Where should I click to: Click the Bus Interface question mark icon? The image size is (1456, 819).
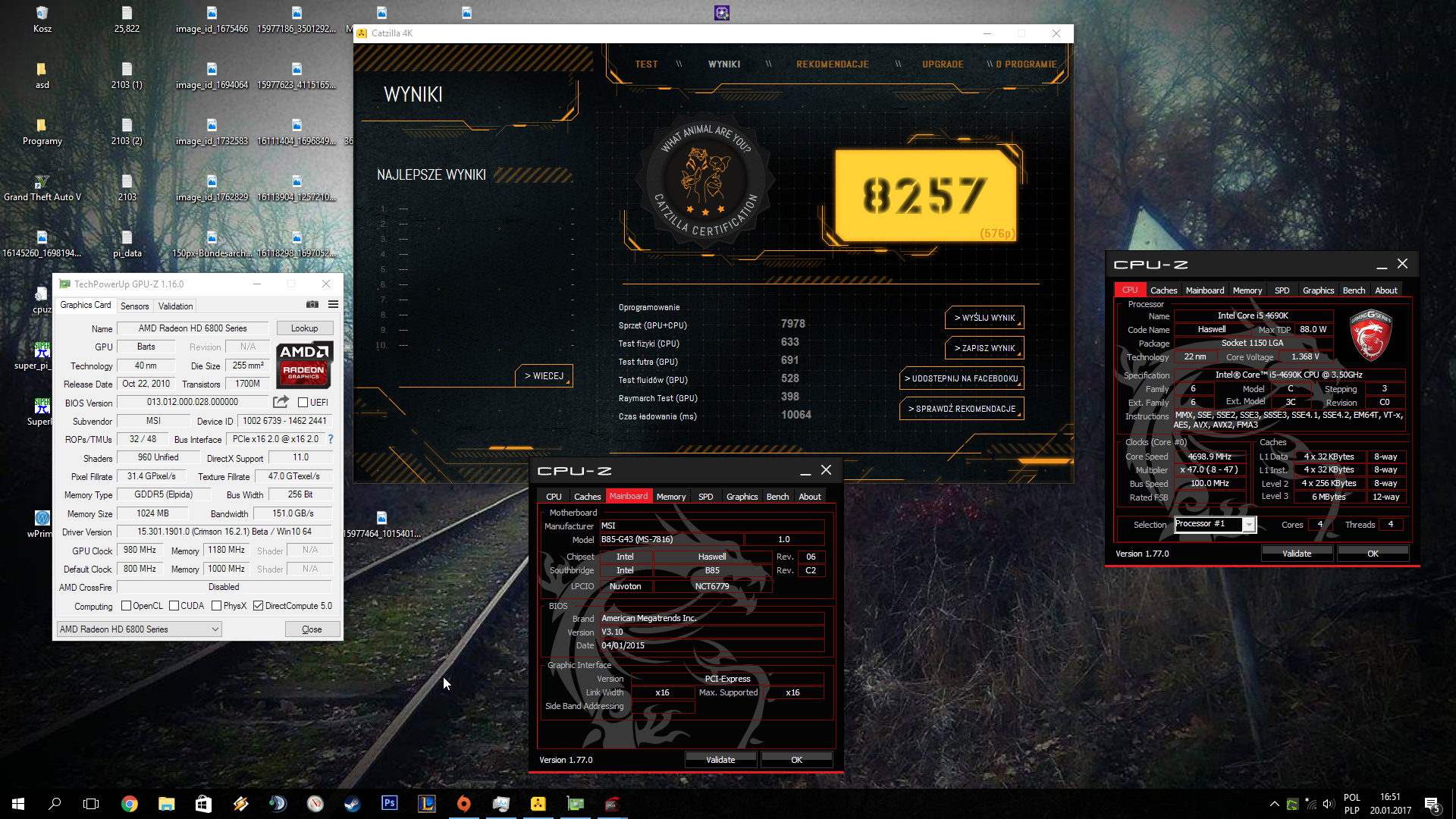click(x=331, y=439)
